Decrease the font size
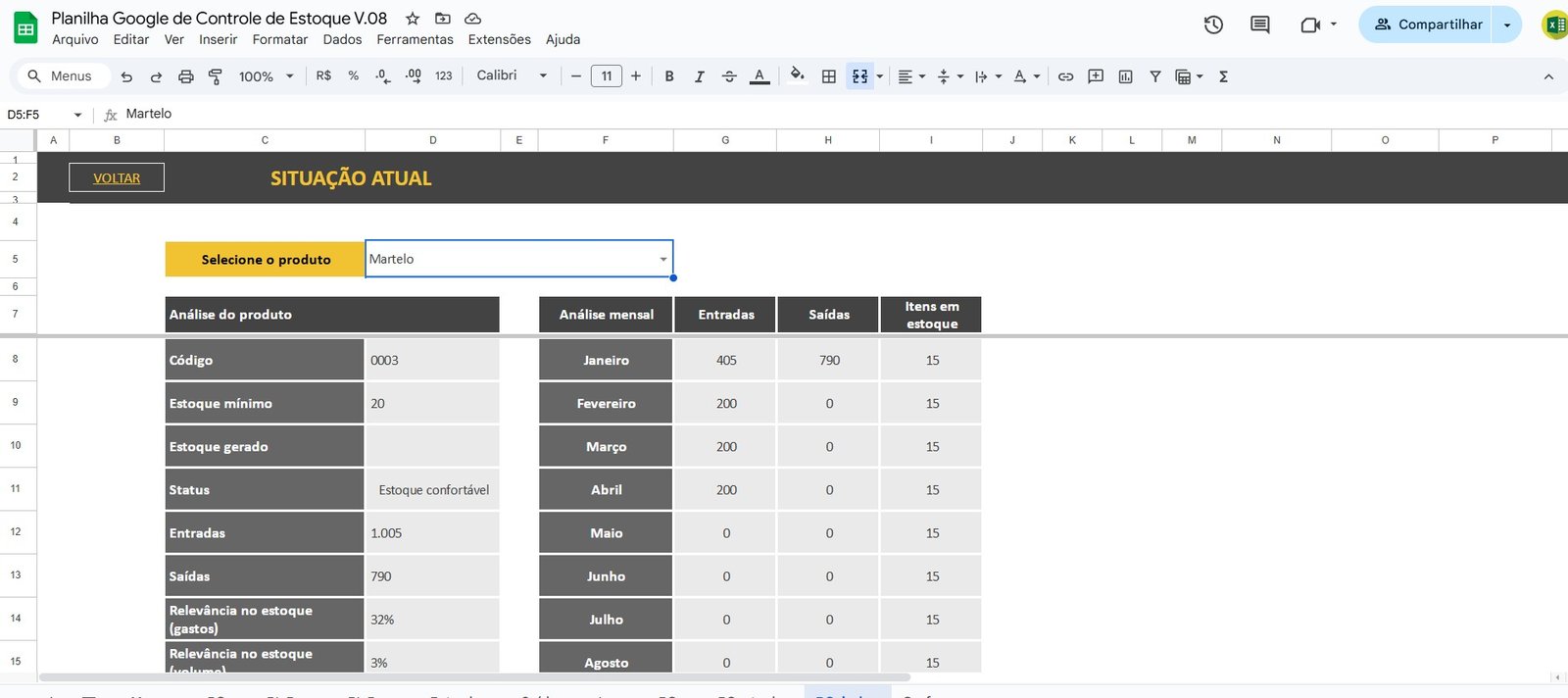 576,76
